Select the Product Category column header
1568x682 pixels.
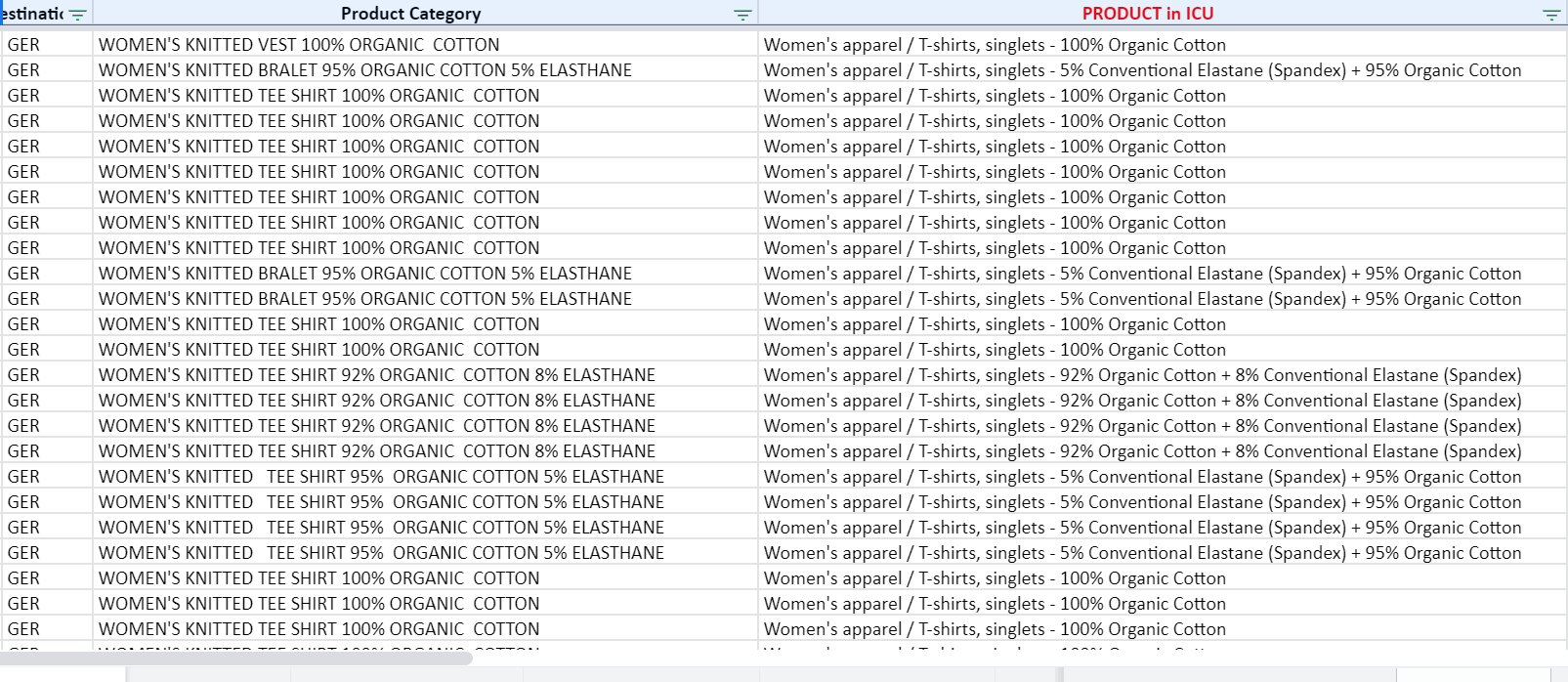(410, 14)
